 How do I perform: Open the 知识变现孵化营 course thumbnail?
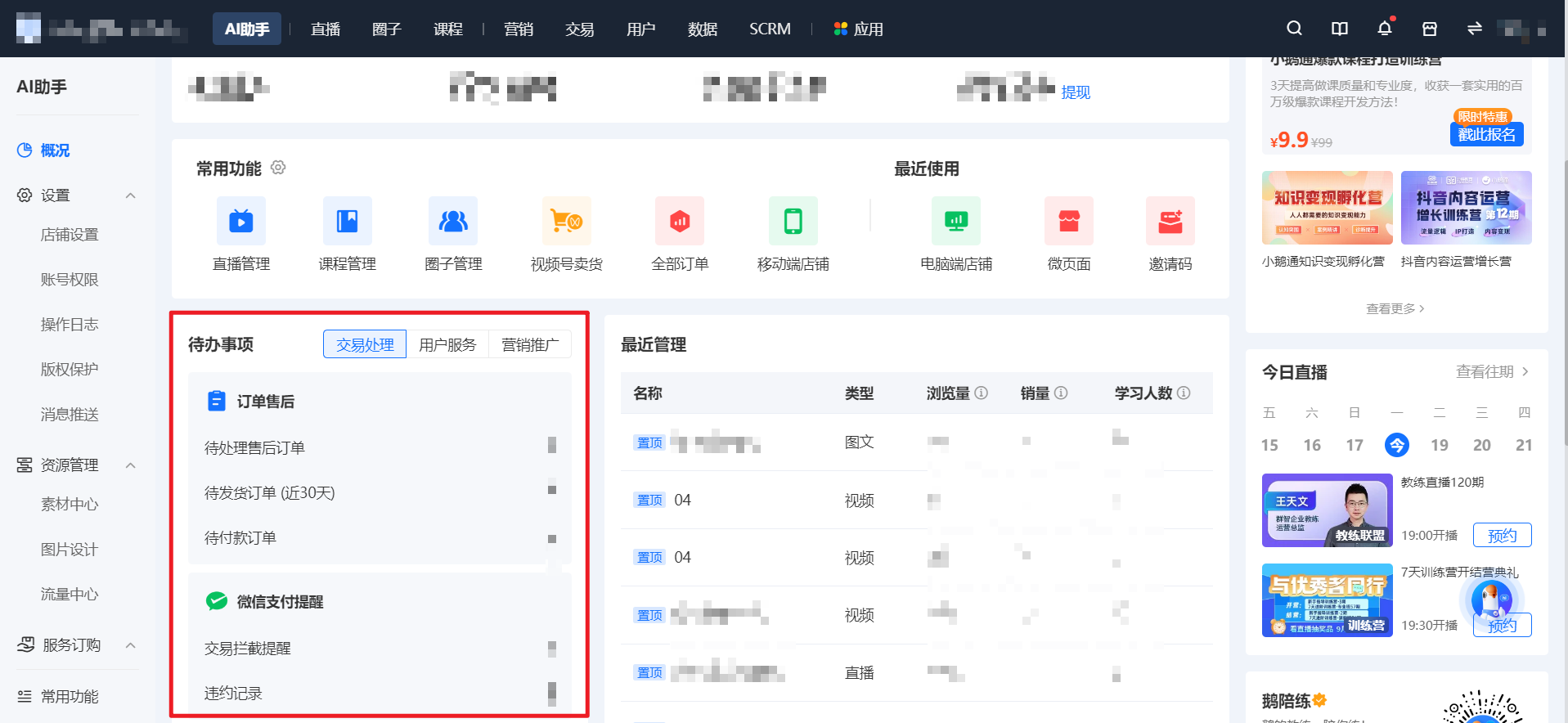[1327, 208]
